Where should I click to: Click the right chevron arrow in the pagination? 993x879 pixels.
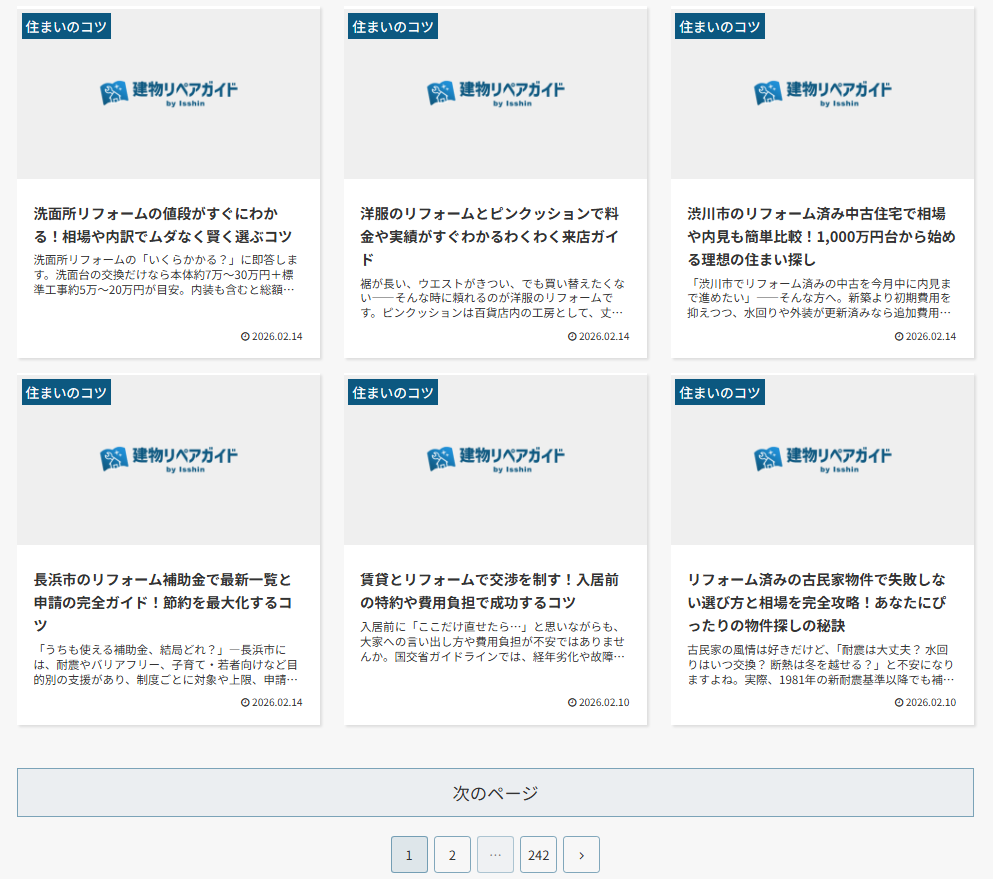tap(581, 854)
